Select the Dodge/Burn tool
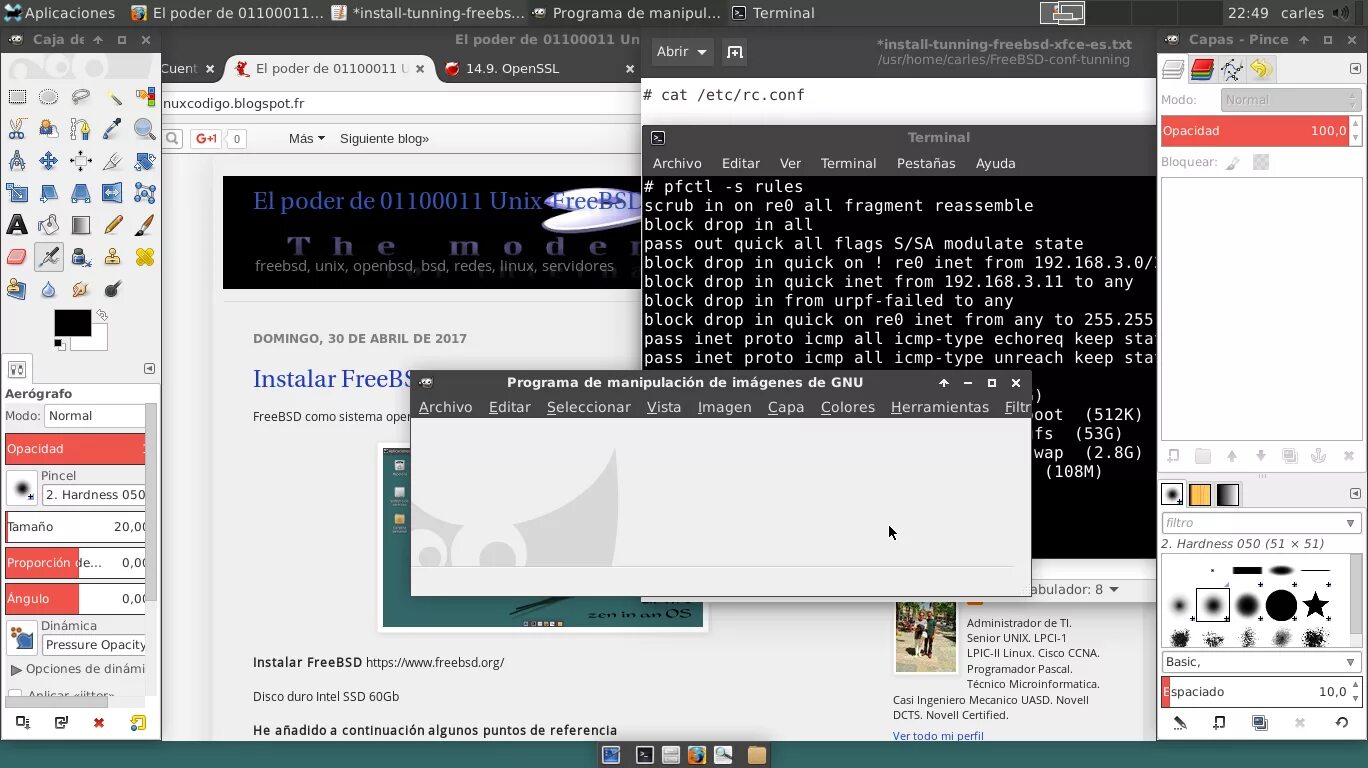Image resolution: width=1368 pixels, height=768 pixels. pos(113,289)
